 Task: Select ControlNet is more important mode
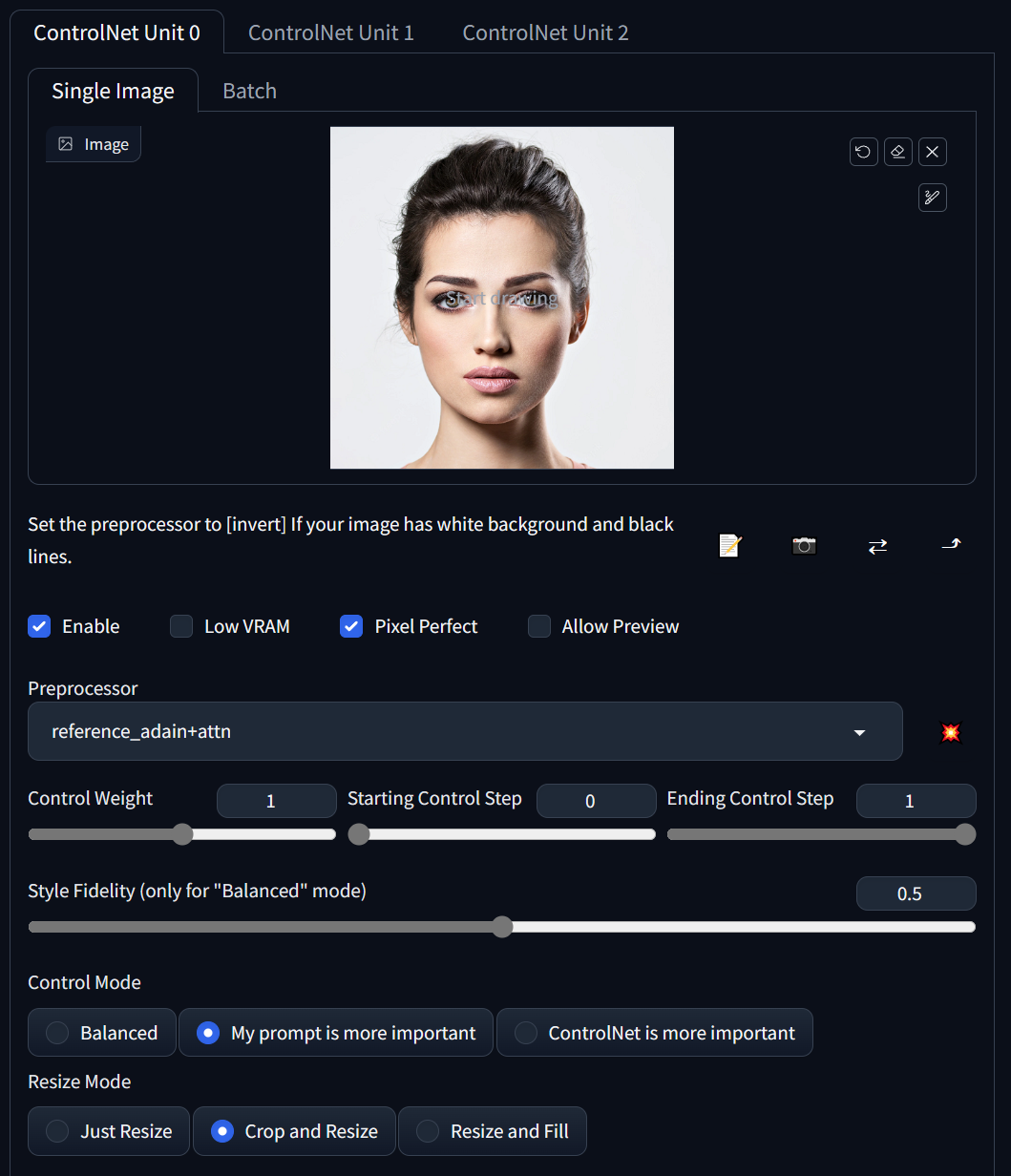coord(655,1032)
